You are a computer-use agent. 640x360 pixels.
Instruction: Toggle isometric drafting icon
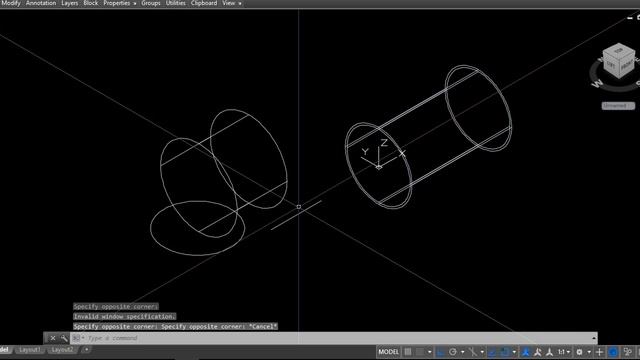(473, 352)
